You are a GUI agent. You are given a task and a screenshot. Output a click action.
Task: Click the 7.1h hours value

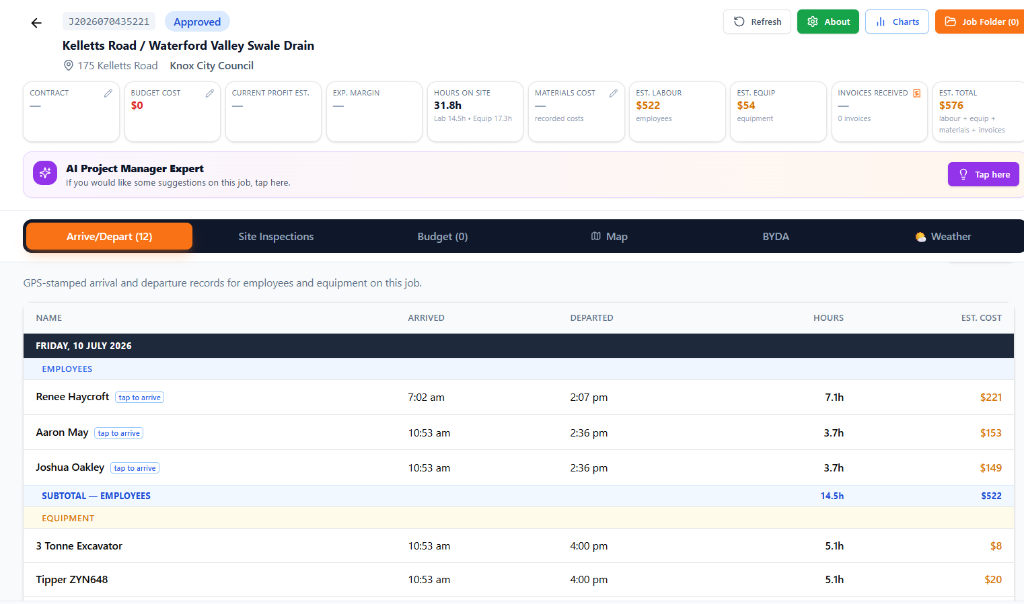pos(834,397)
